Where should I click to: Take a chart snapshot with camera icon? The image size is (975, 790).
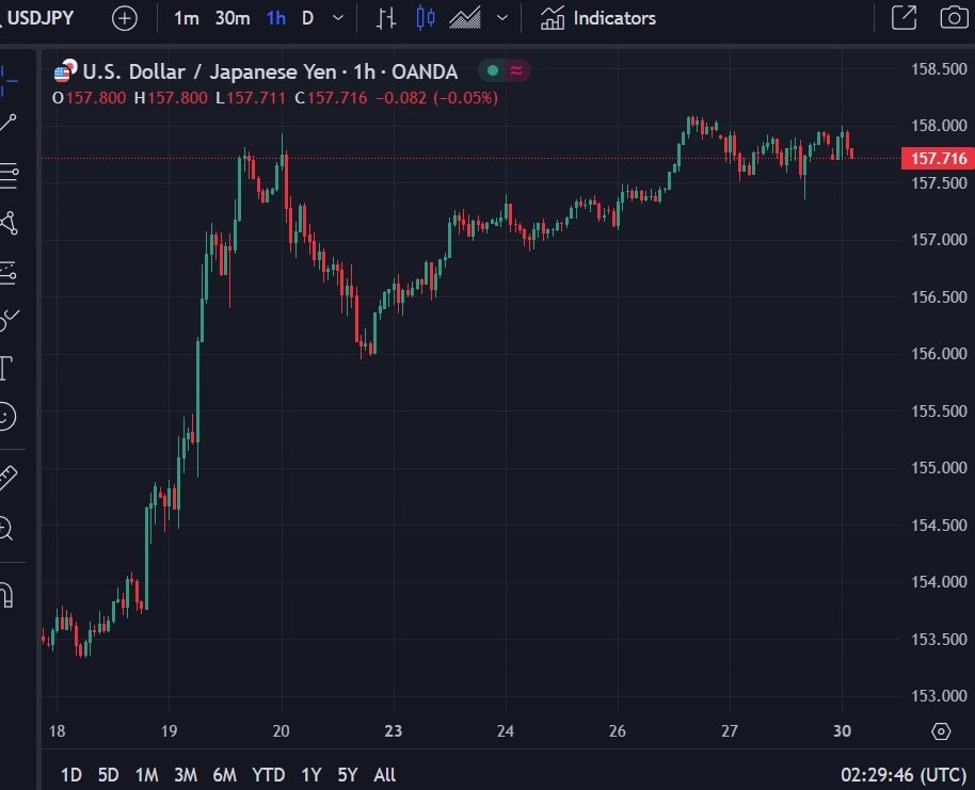click(x=954, y=18)
